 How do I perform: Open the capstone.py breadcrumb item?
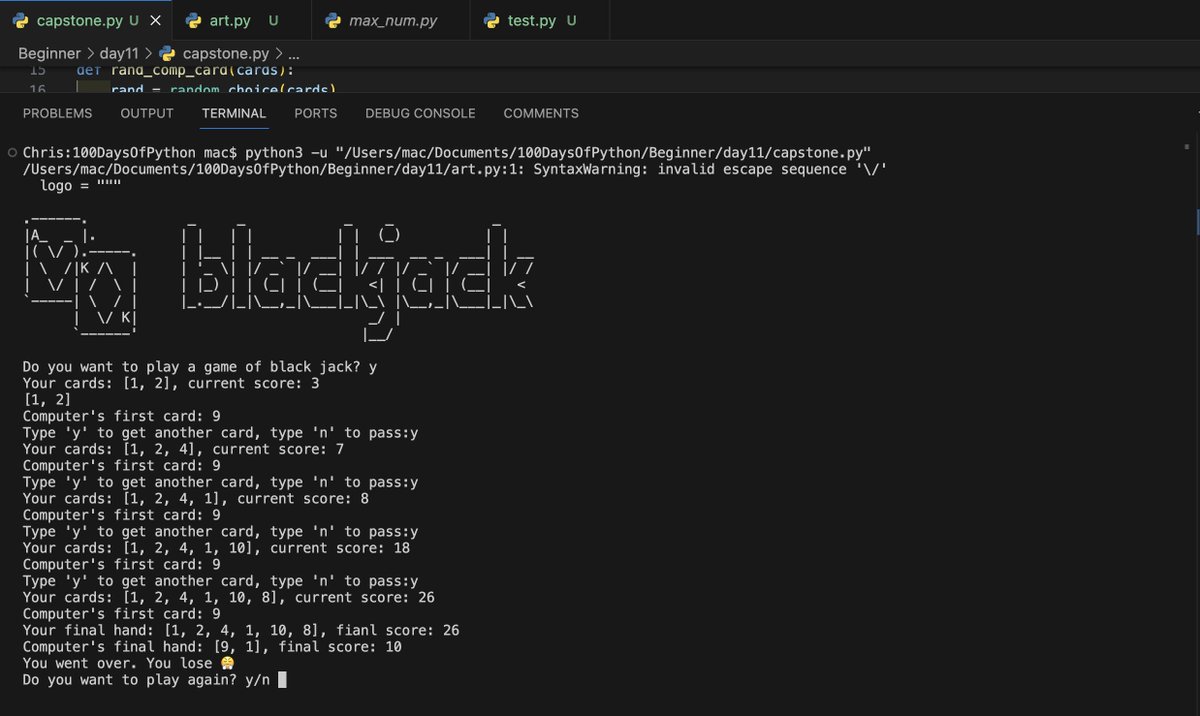(226, 53)
